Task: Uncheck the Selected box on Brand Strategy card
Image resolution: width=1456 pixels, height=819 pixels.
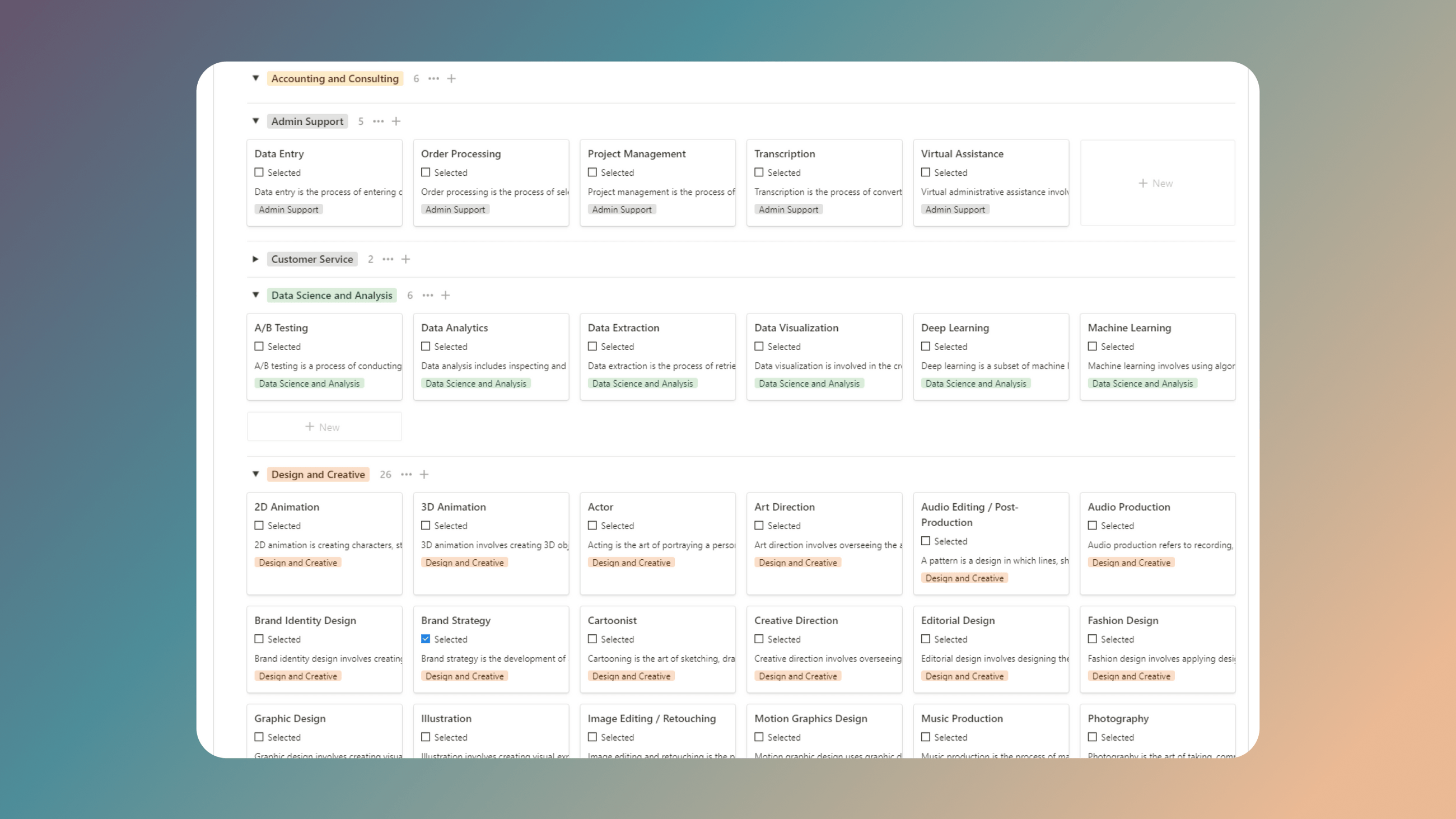Action: pyautogui.click(x=426, y=639)
